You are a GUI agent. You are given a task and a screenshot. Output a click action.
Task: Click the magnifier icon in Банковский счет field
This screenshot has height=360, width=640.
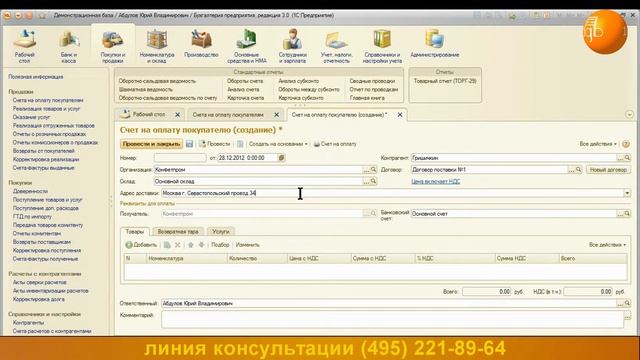click(x=627, y=213)
